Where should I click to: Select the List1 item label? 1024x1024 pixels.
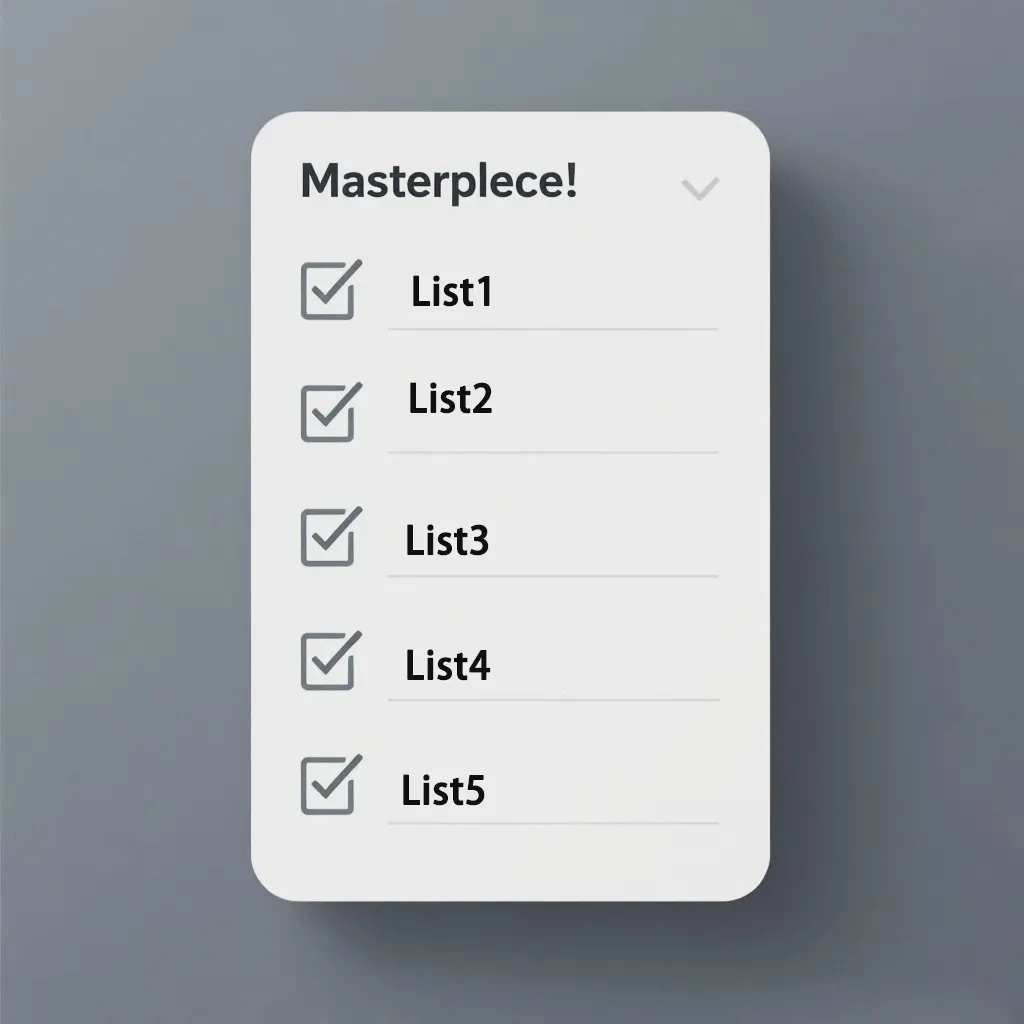pos(452,292)
